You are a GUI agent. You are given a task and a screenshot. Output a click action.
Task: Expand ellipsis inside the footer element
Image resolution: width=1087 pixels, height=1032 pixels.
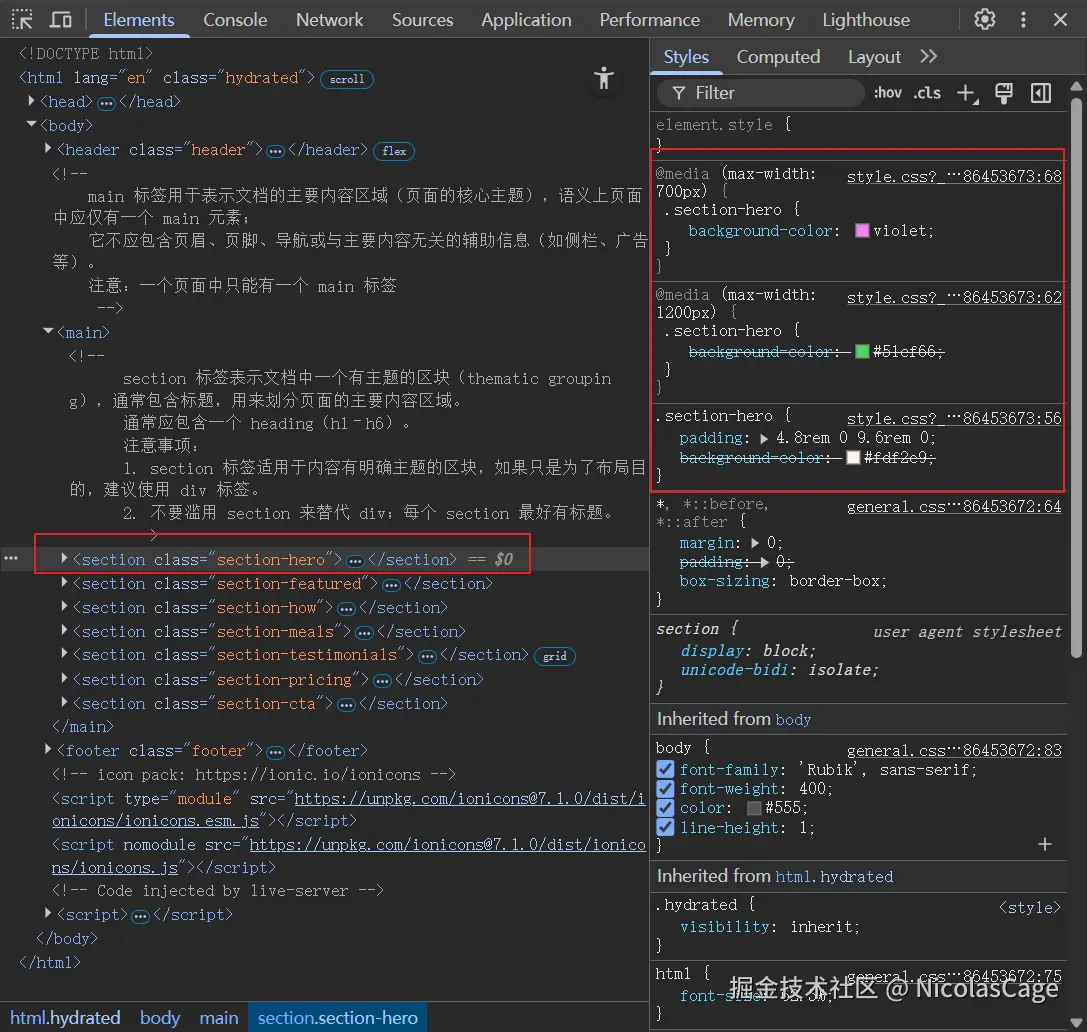[275, 752]
